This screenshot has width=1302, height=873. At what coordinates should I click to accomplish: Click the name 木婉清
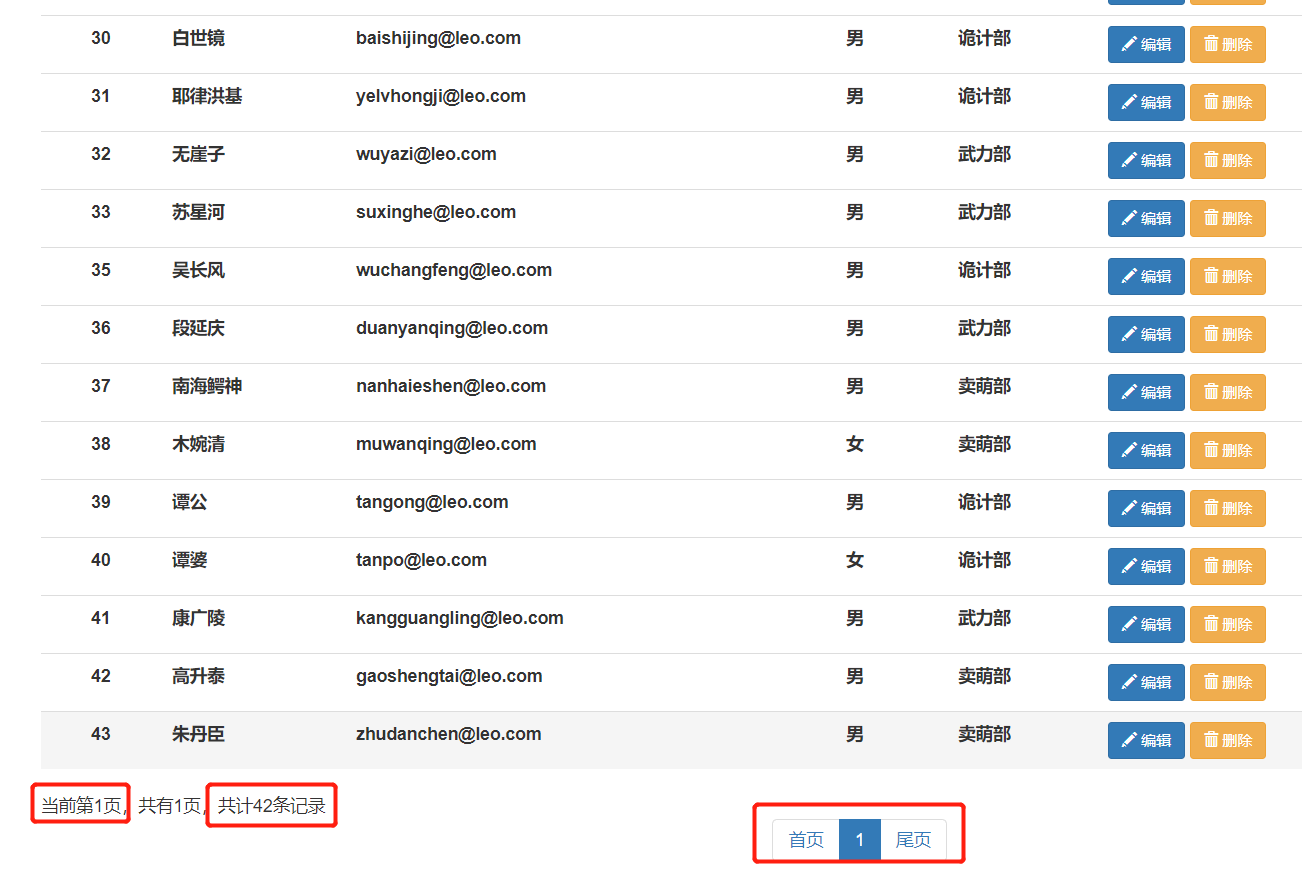click(198, 444)
